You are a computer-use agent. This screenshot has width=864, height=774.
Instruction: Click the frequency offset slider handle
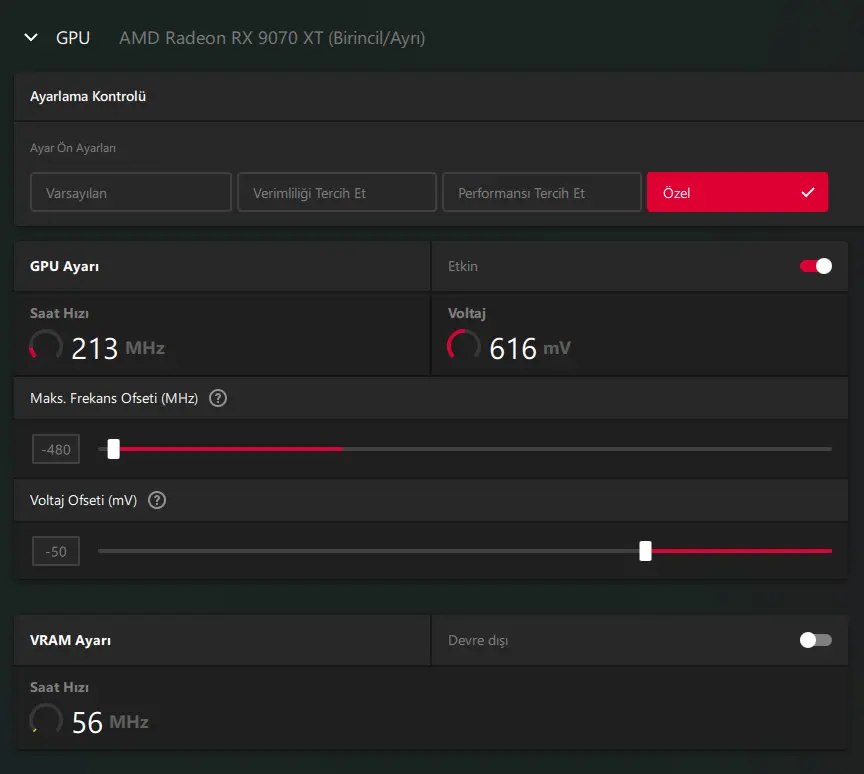pos(114,449)
